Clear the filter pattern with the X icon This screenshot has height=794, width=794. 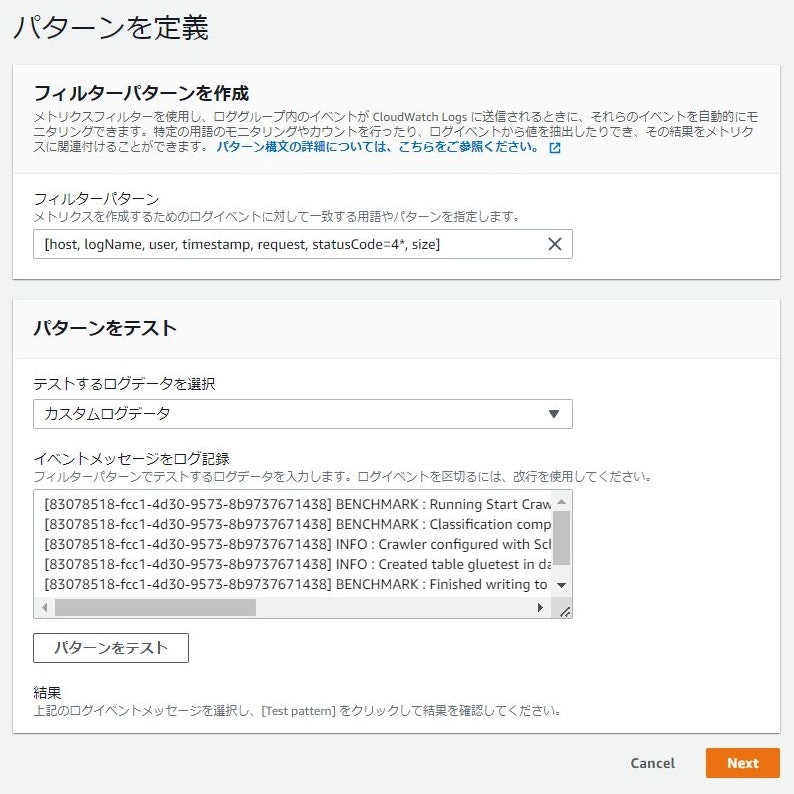pos(554,244)
